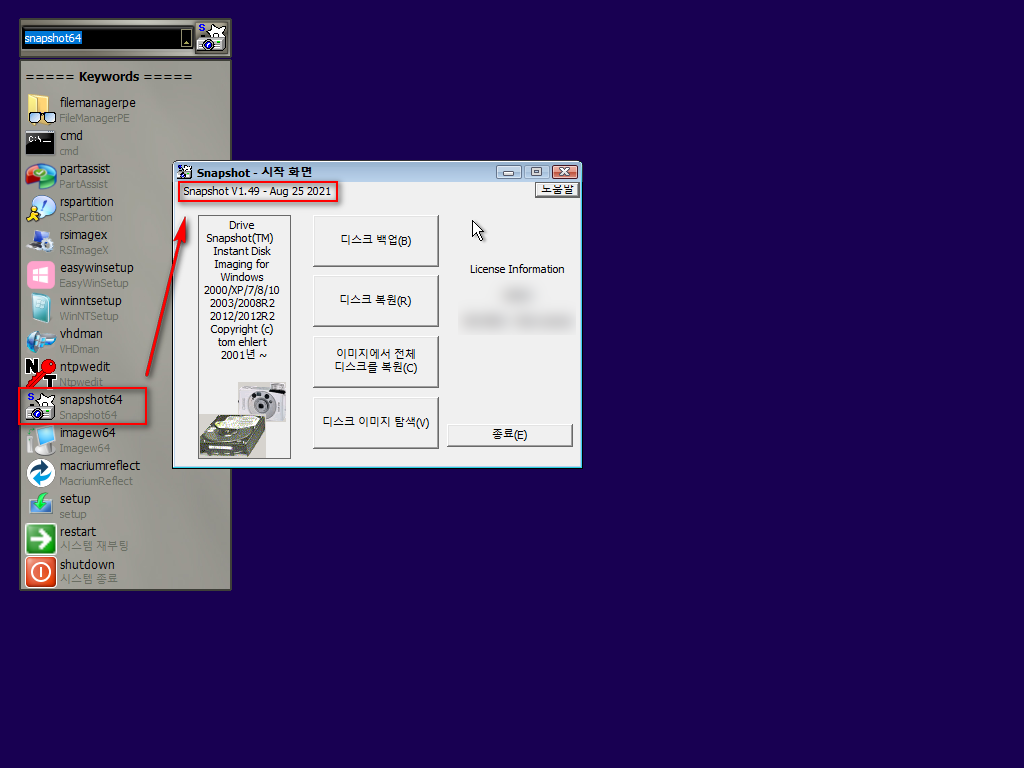Open the filemanagerpe folder-with-glasses icon
The height and width of the screenshot is (768, 1024).
point(40,109)
